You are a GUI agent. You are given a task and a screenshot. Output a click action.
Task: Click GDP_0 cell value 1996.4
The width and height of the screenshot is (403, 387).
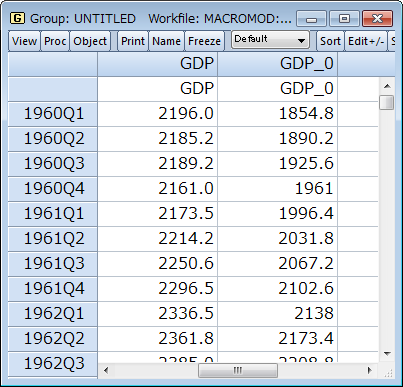click(x=277, y=214)
